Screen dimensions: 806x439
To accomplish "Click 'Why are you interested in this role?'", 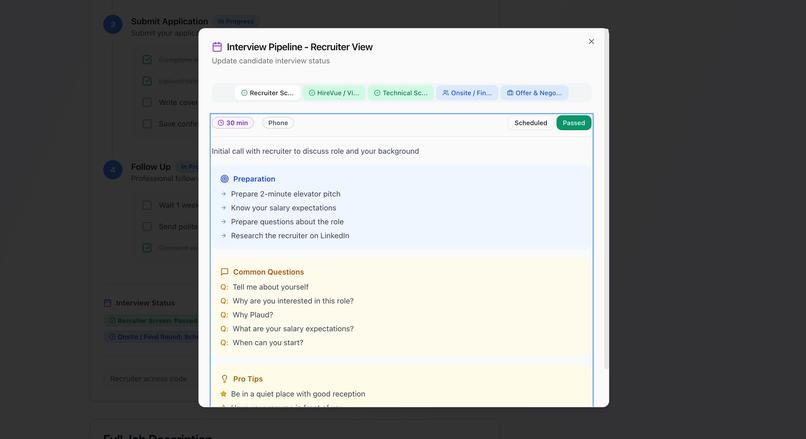I will pyautogui.click(x=293, y=301).
